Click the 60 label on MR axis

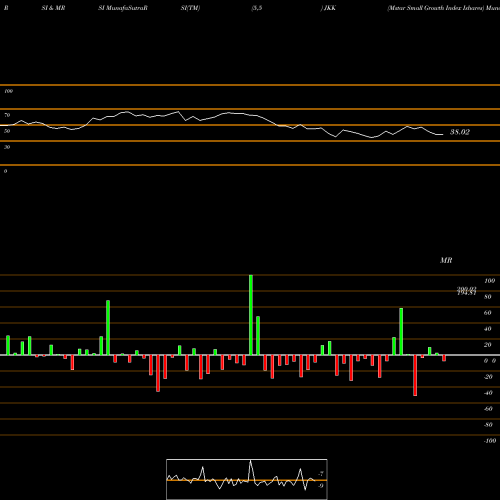[488, 313]
